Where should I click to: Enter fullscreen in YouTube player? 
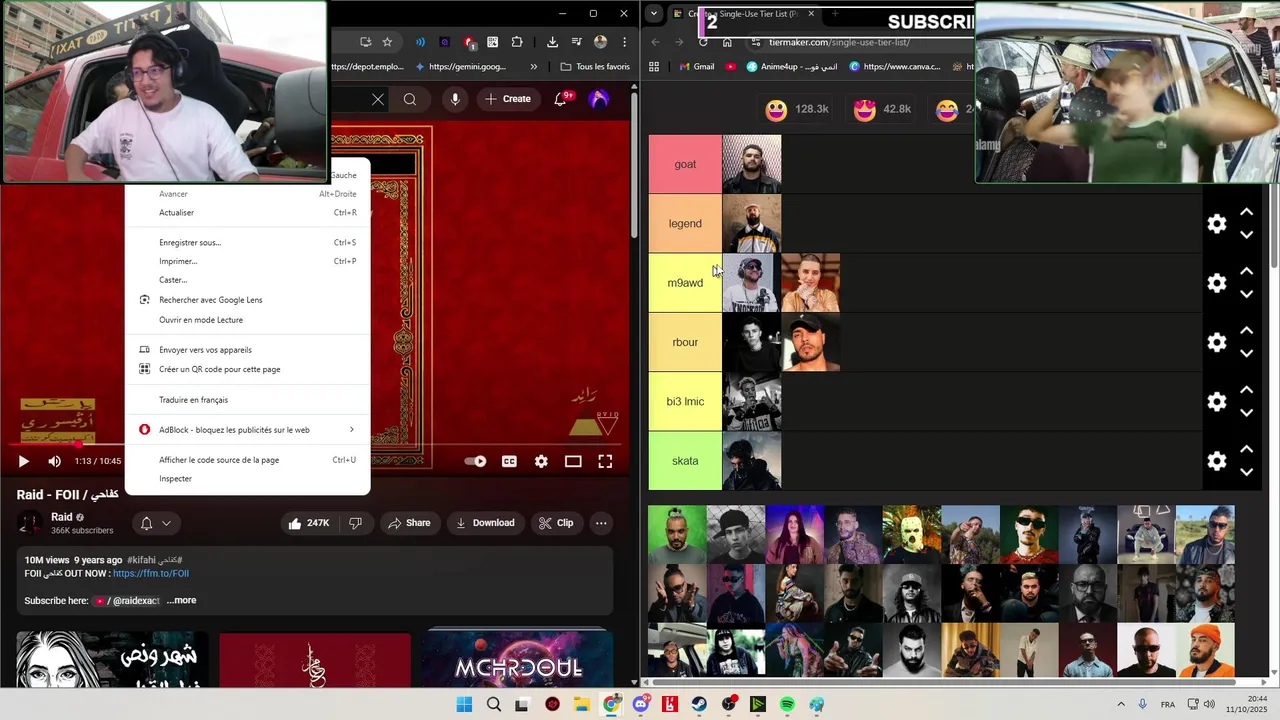click(605, 461)
